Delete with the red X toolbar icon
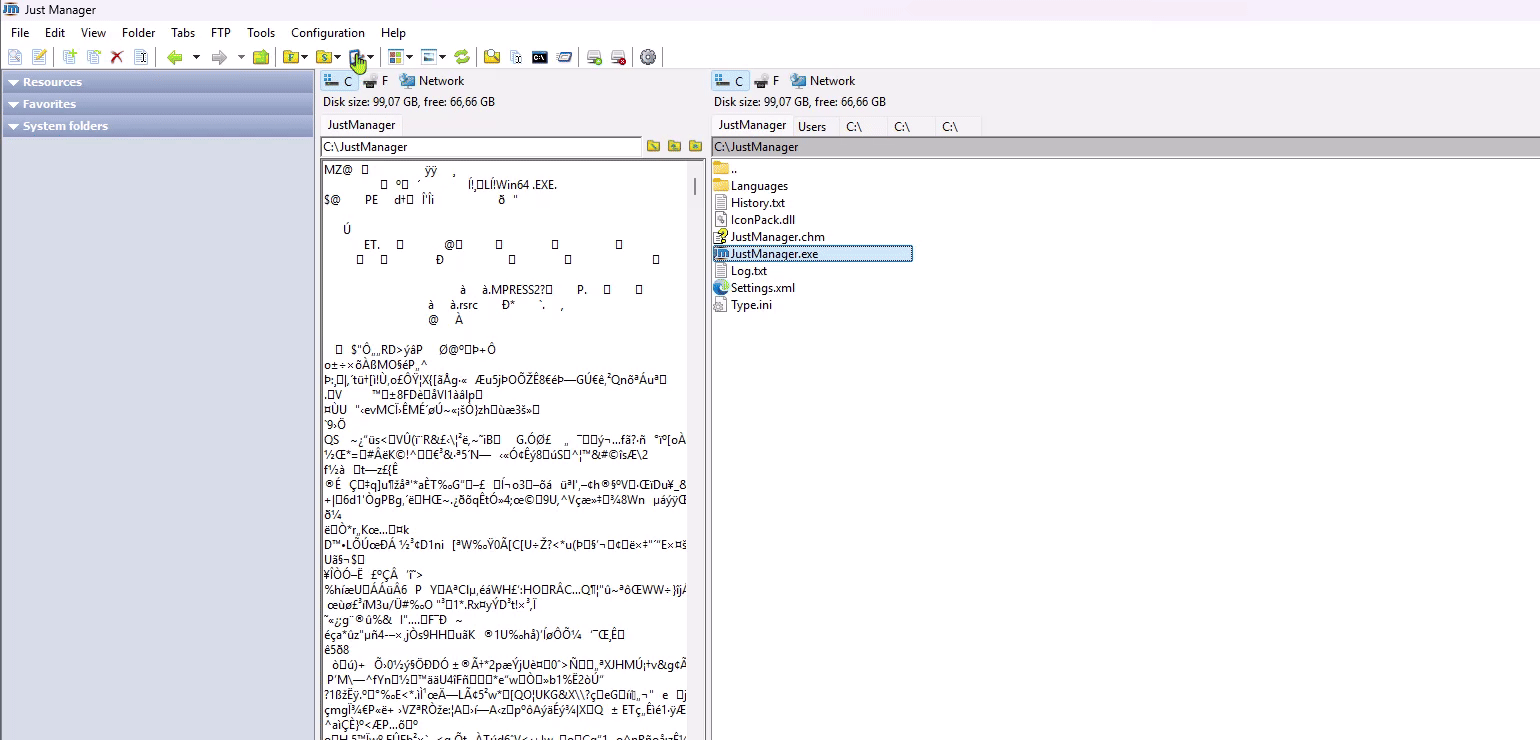The width and height of the screenshot is (1540, 740). point(117,57)
